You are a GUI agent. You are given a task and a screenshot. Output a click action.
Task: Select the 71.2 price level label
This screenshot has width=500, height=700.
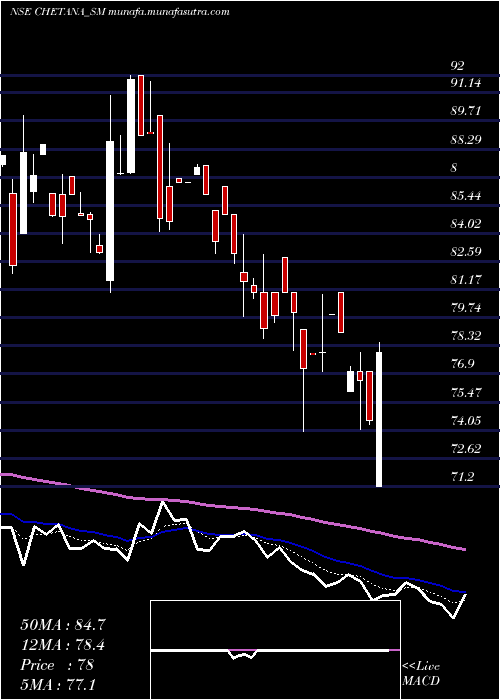pyautogui.click(x=462, y=477)
